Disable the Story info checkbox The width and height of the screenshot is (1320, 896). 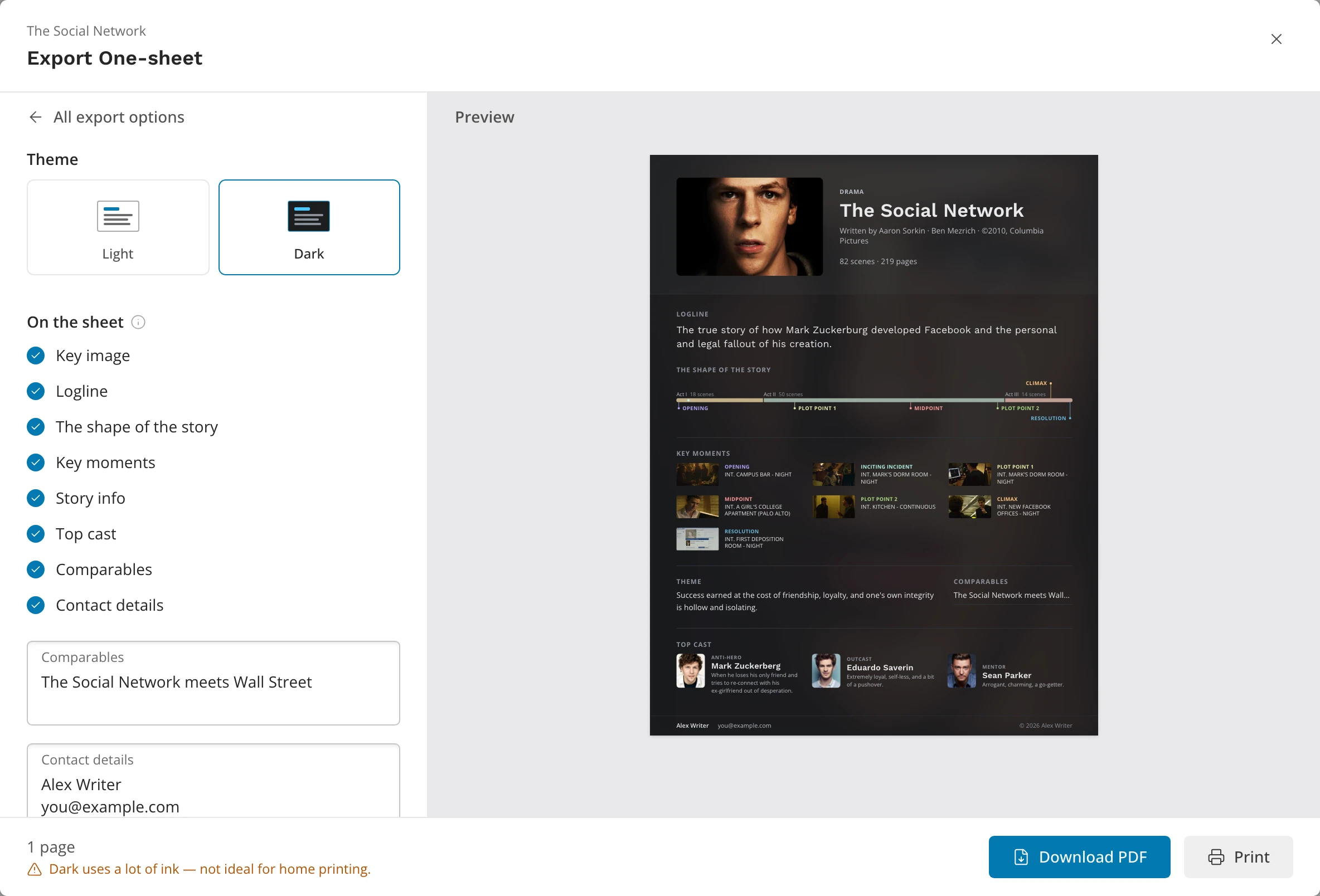pos(36,498)
